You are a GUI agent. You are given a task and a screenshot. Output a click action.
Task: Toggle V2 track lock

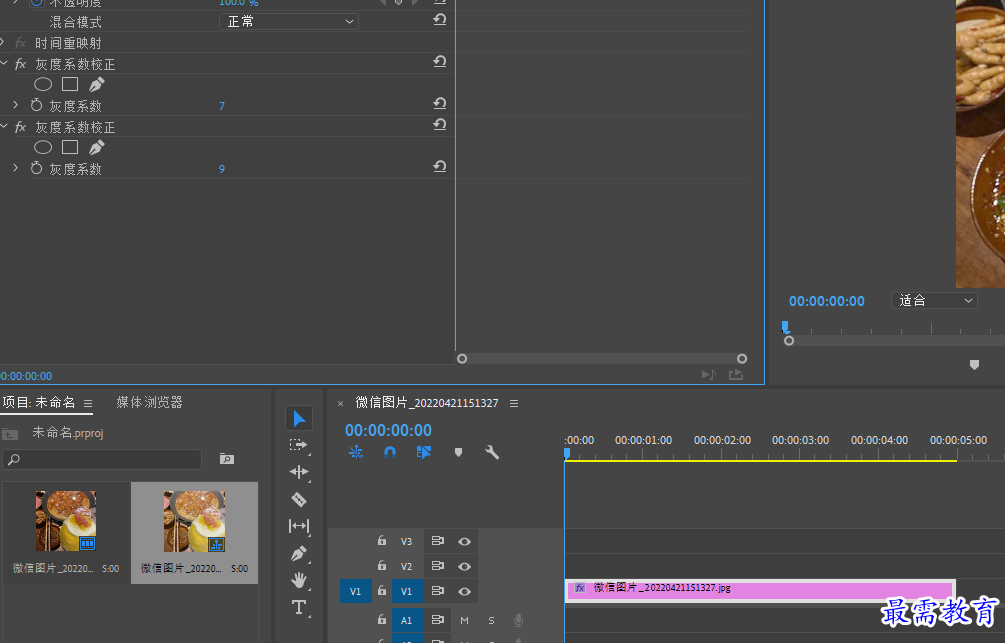tap(382, 565)
